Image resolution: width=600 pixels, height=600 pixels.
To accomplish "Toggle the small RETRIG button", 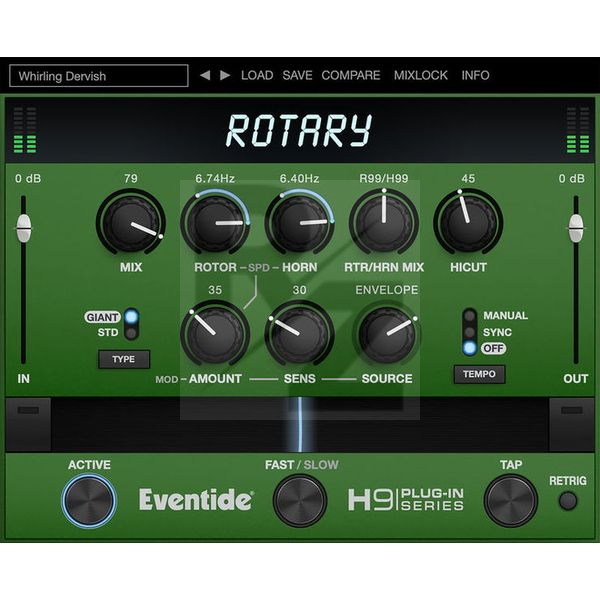I will tap(568, 501).
